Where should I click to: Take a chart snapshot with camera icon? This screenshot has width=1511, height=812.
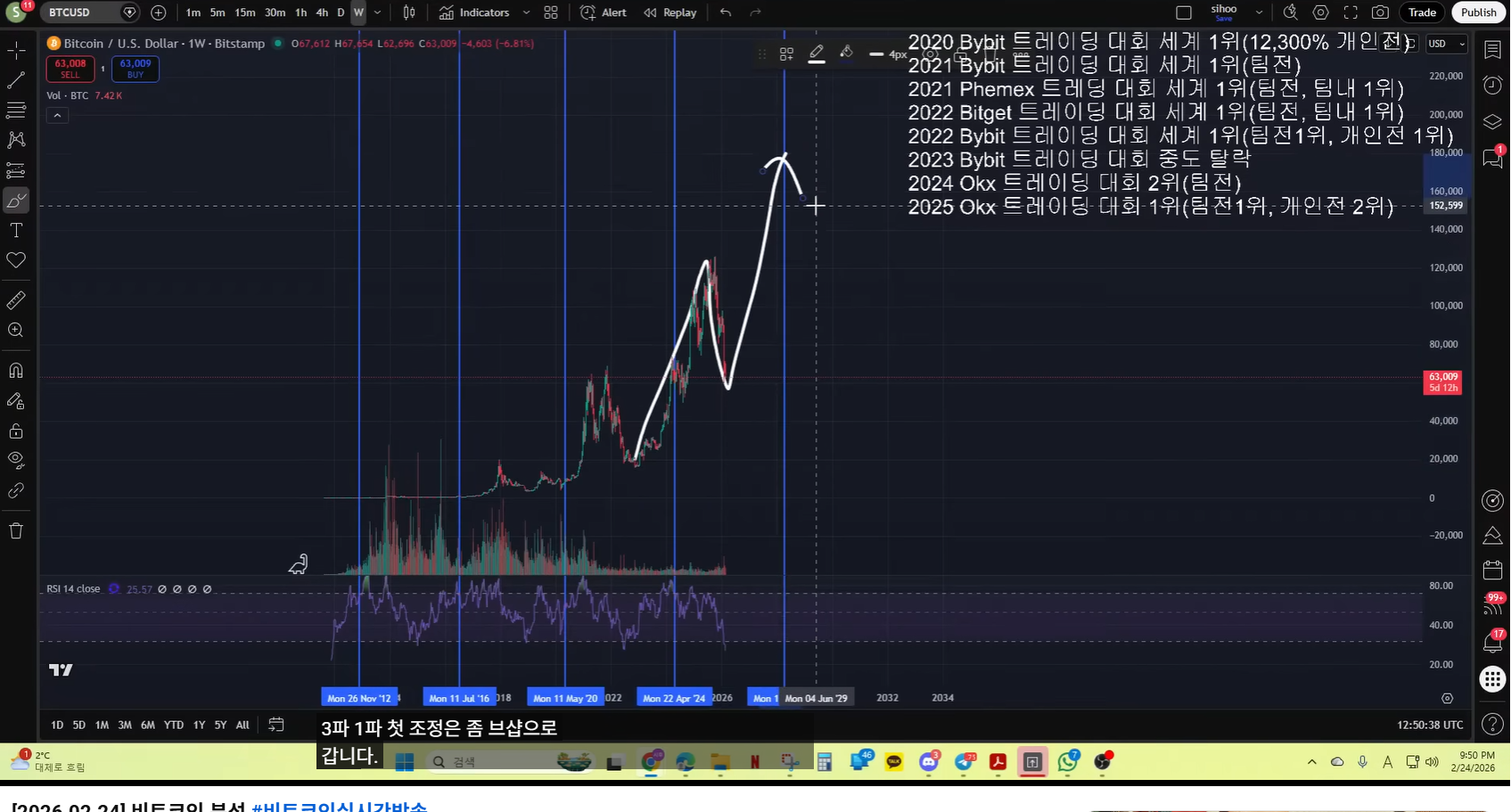pyautogui.click(x=1380, y=12)
